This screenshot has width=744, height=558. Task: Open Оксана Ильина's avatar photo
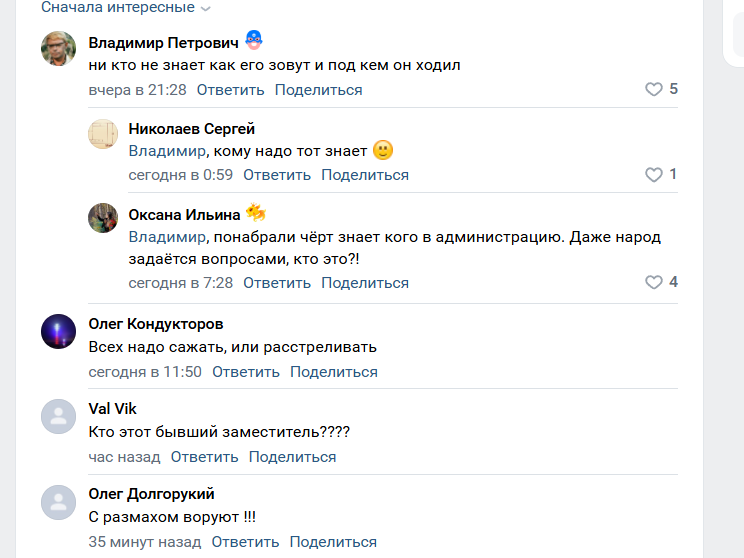click(103, 219)
